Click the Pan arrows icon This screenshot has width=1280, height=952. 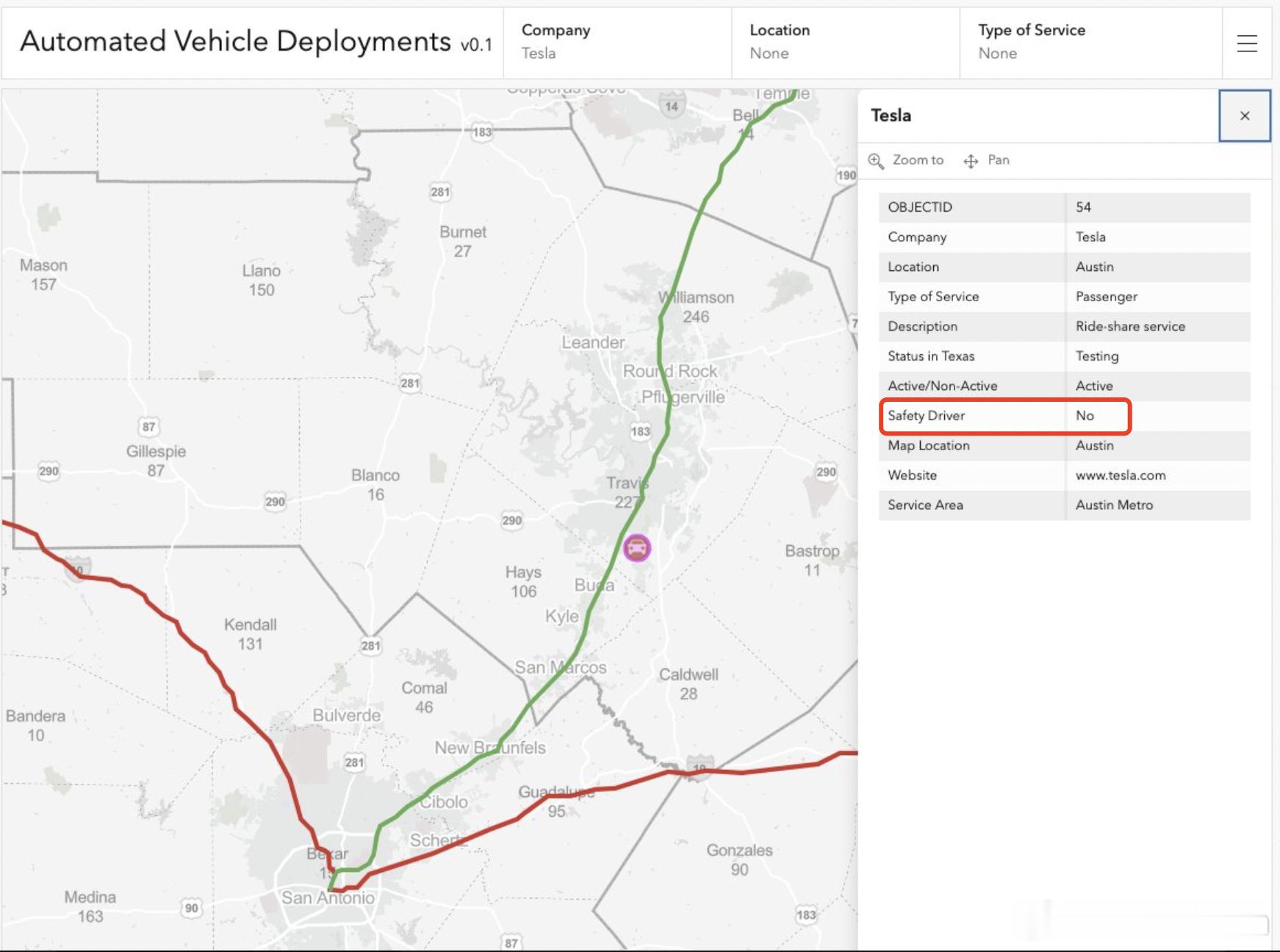(971, 161)
